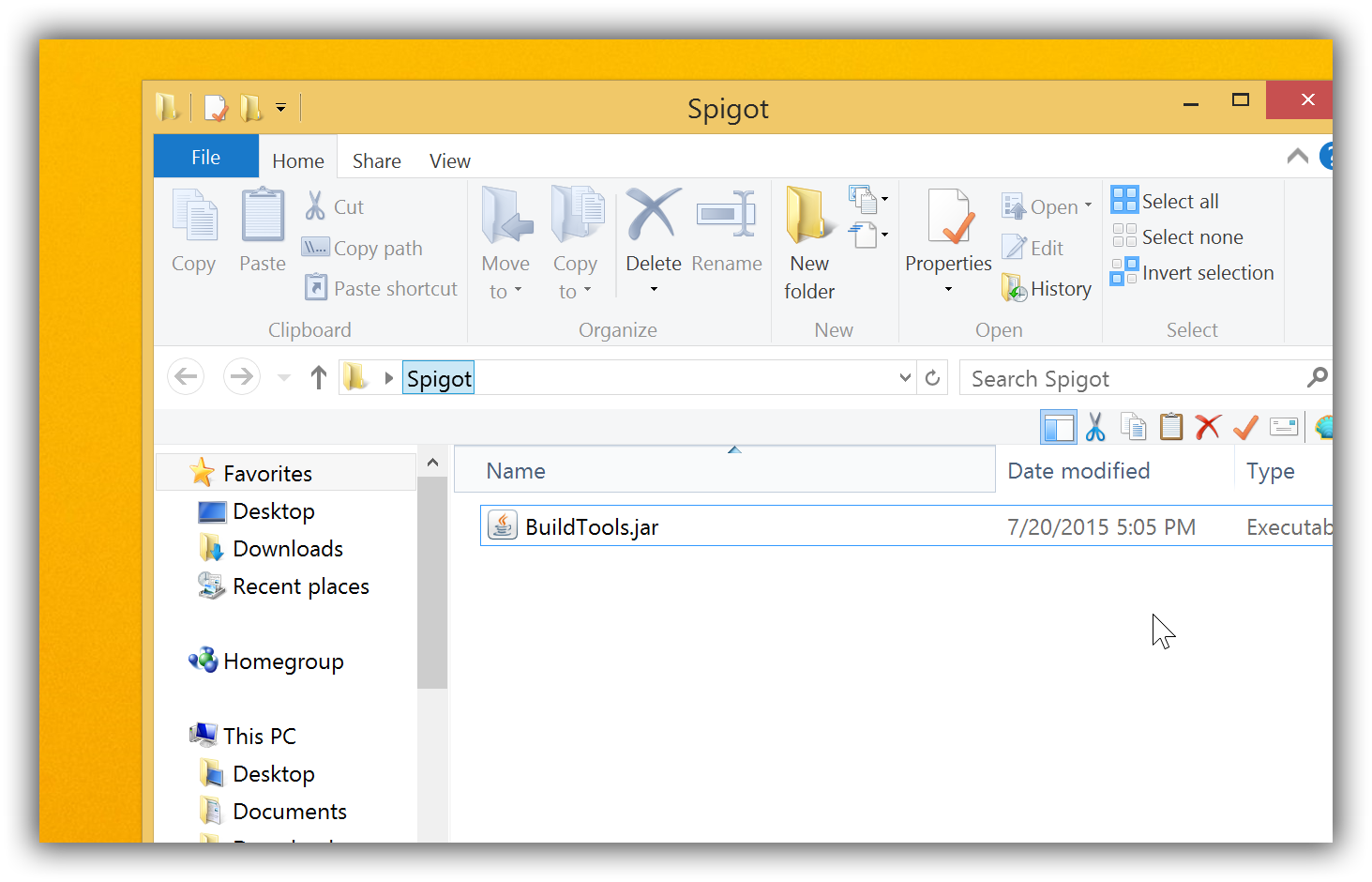Open Properties from the ribbon

click(947, 235)
